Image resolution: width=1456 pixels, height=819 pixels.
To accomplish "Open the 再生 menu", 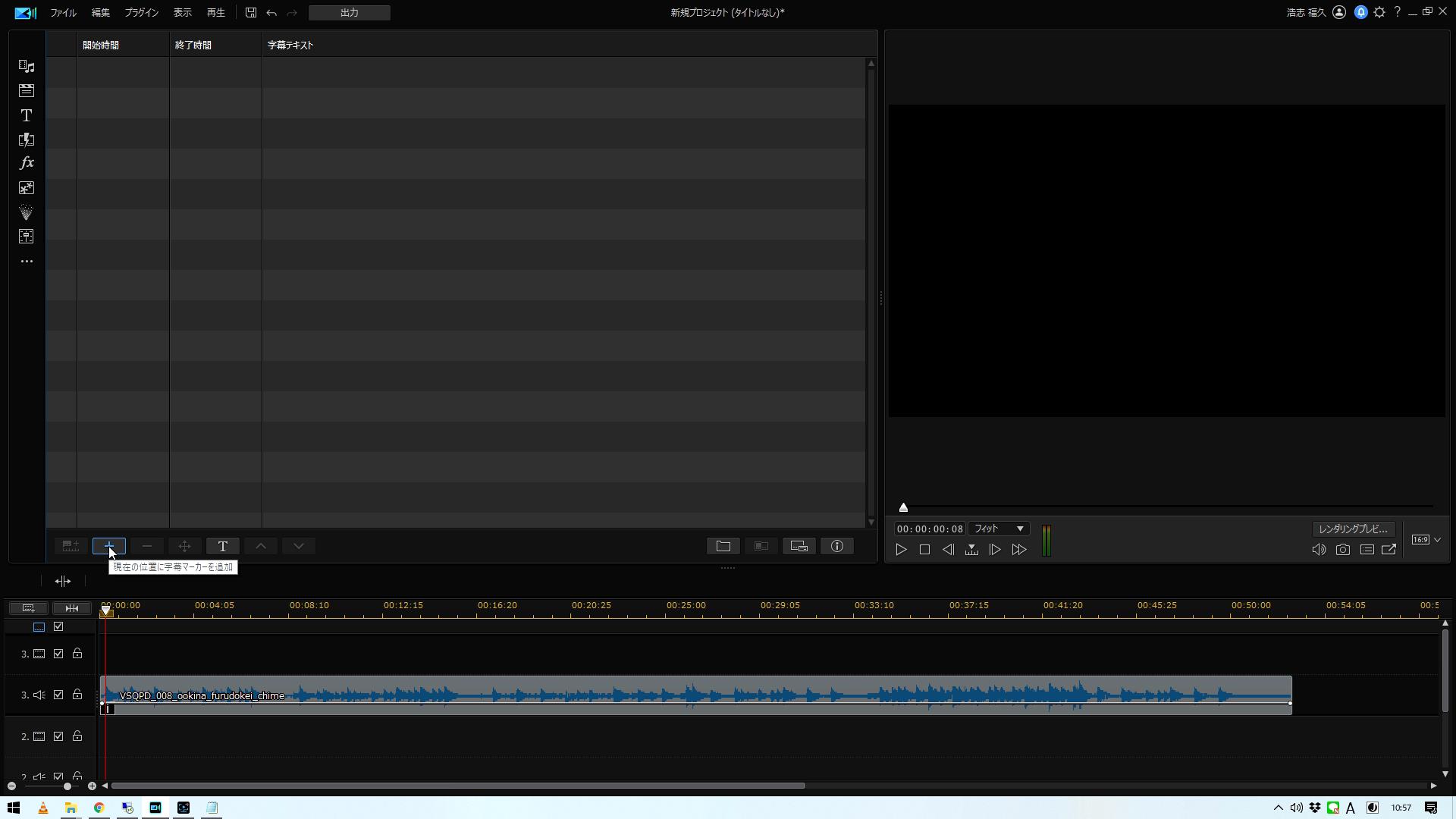I will coord(215,13).
